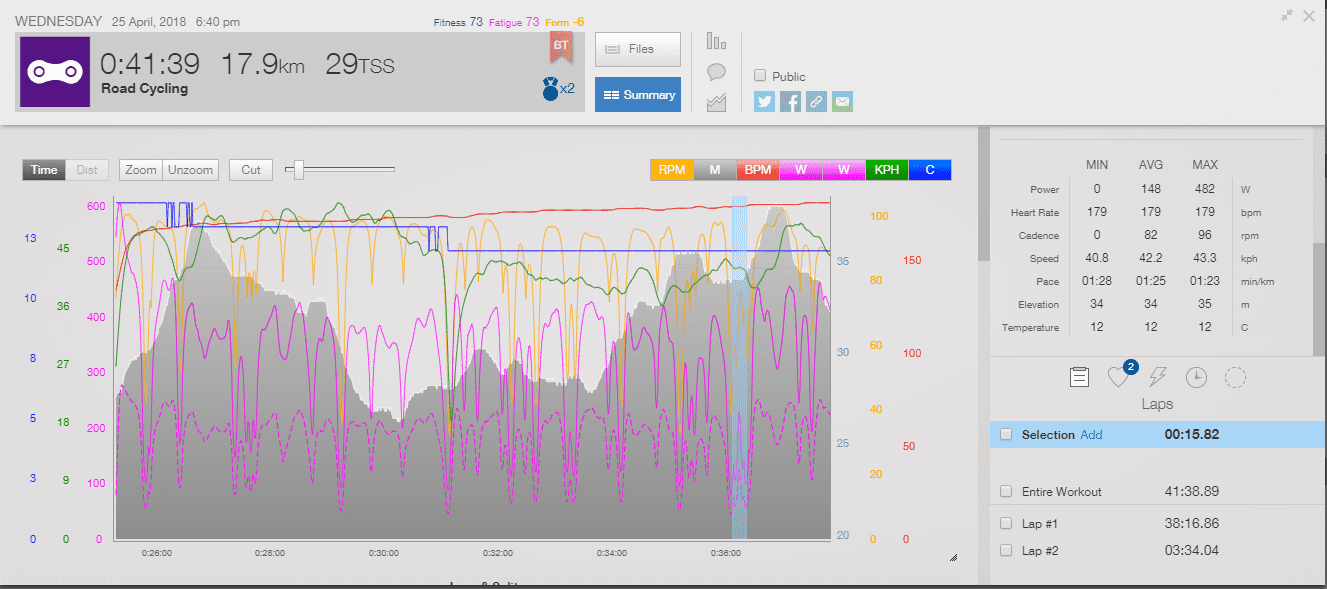Email workout using the envelope icon
The height and width of the screenshot is (589, 1327).
843,101
